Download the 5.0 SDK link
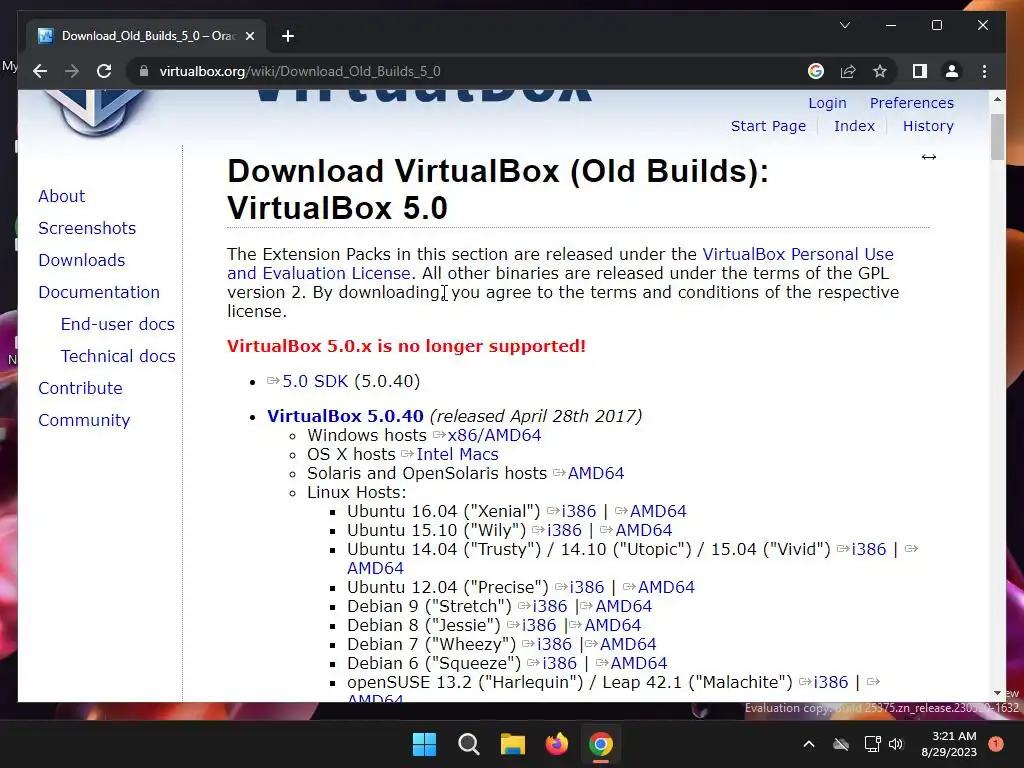The height and width of the screenshot is (768, 1024). tap(315, 381)
